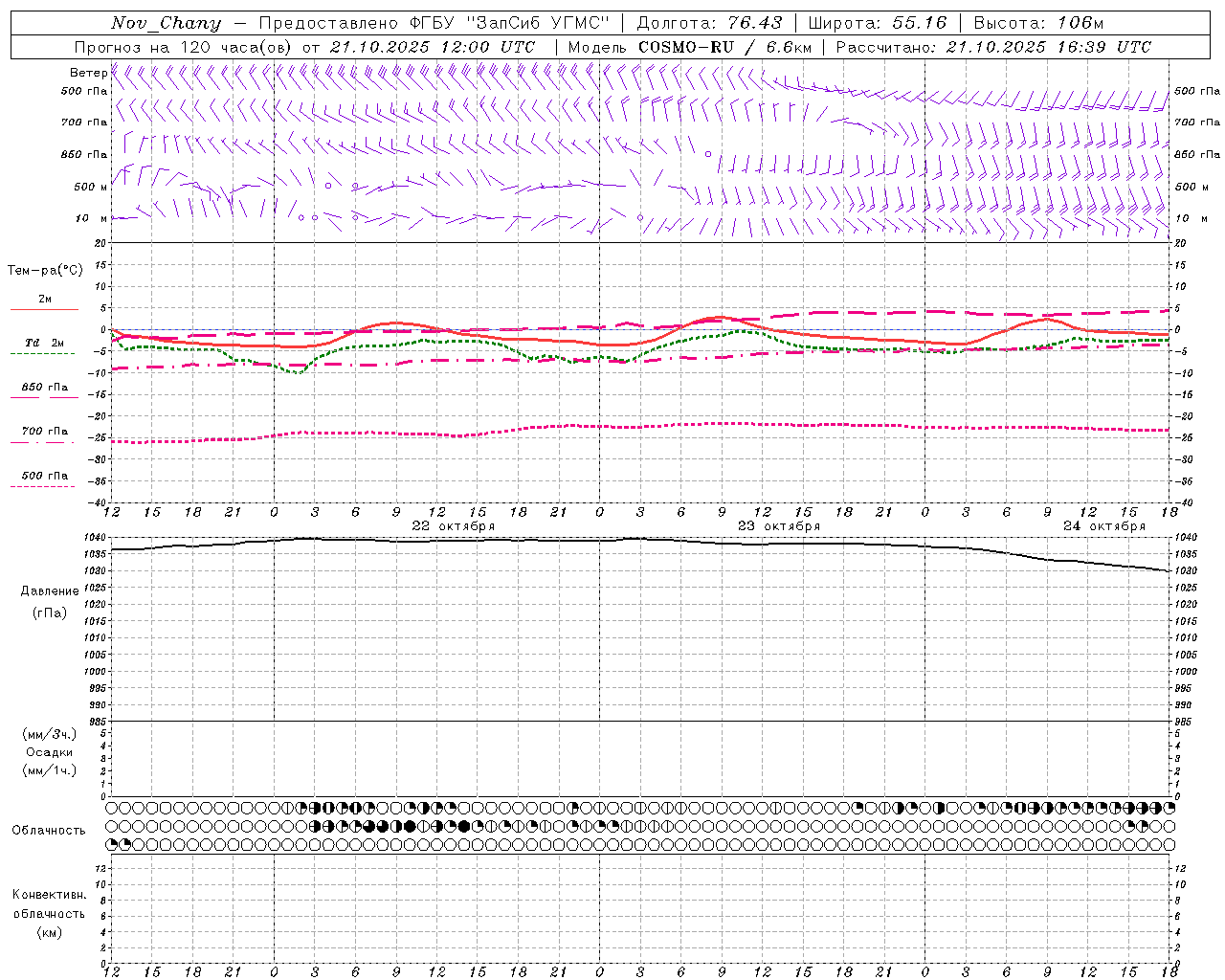
Task: Click the (км) convective height unit label
Action: coord(50,931)
